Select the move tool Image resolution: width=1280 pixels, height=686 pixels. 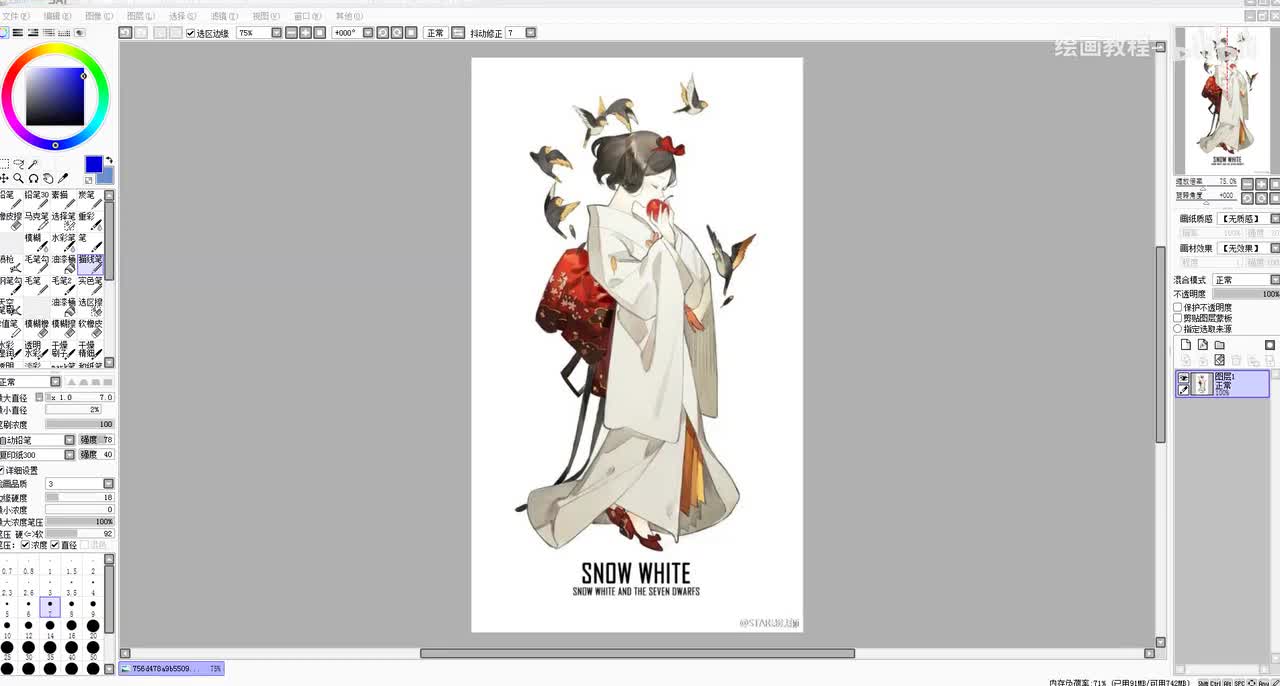[x=4, y=179]
